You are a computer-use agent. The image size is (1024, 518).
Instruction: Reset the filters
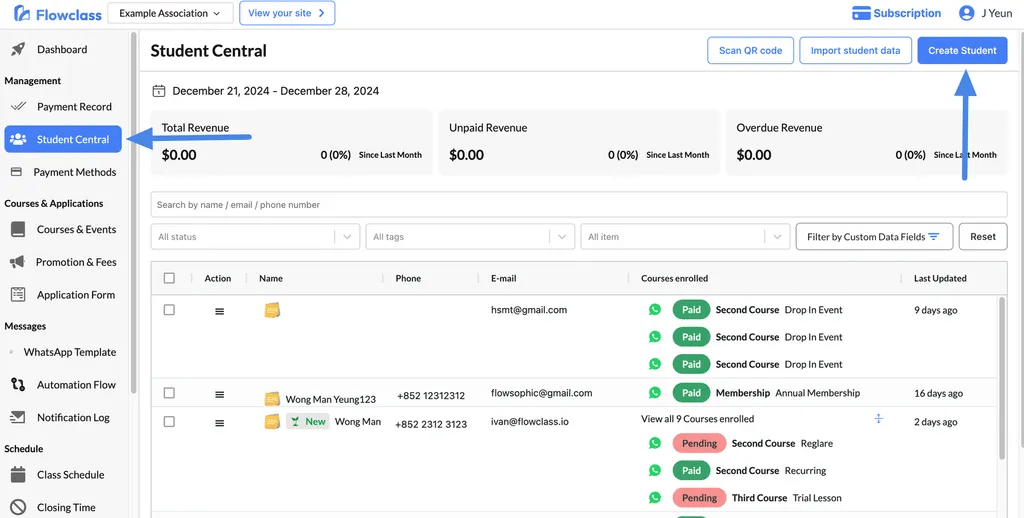pos(983,236)
